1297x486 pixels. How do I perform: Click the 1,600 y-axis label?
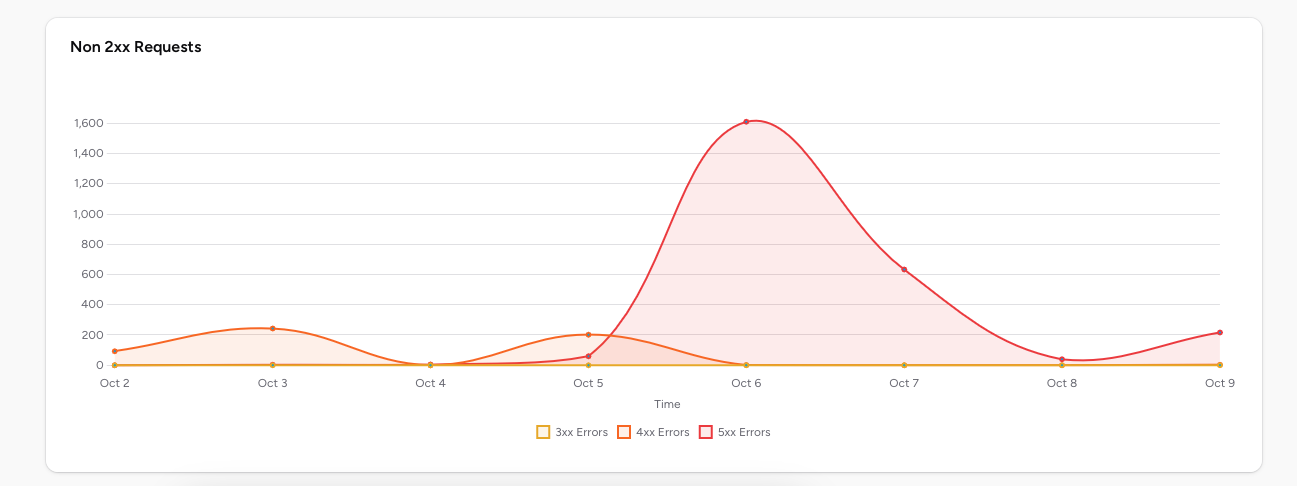(x=89, y=123)
